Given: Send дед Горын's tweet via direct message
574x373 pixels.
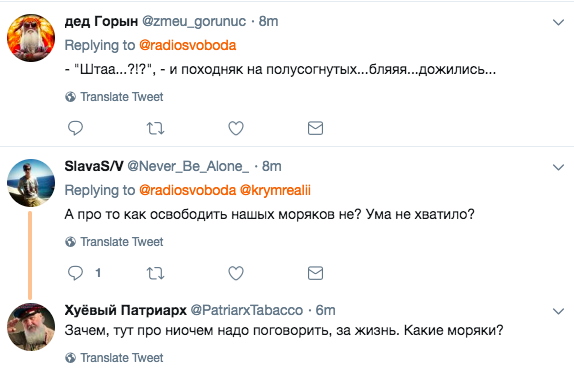Looking at the screenshot, I should tap(315, 128).
